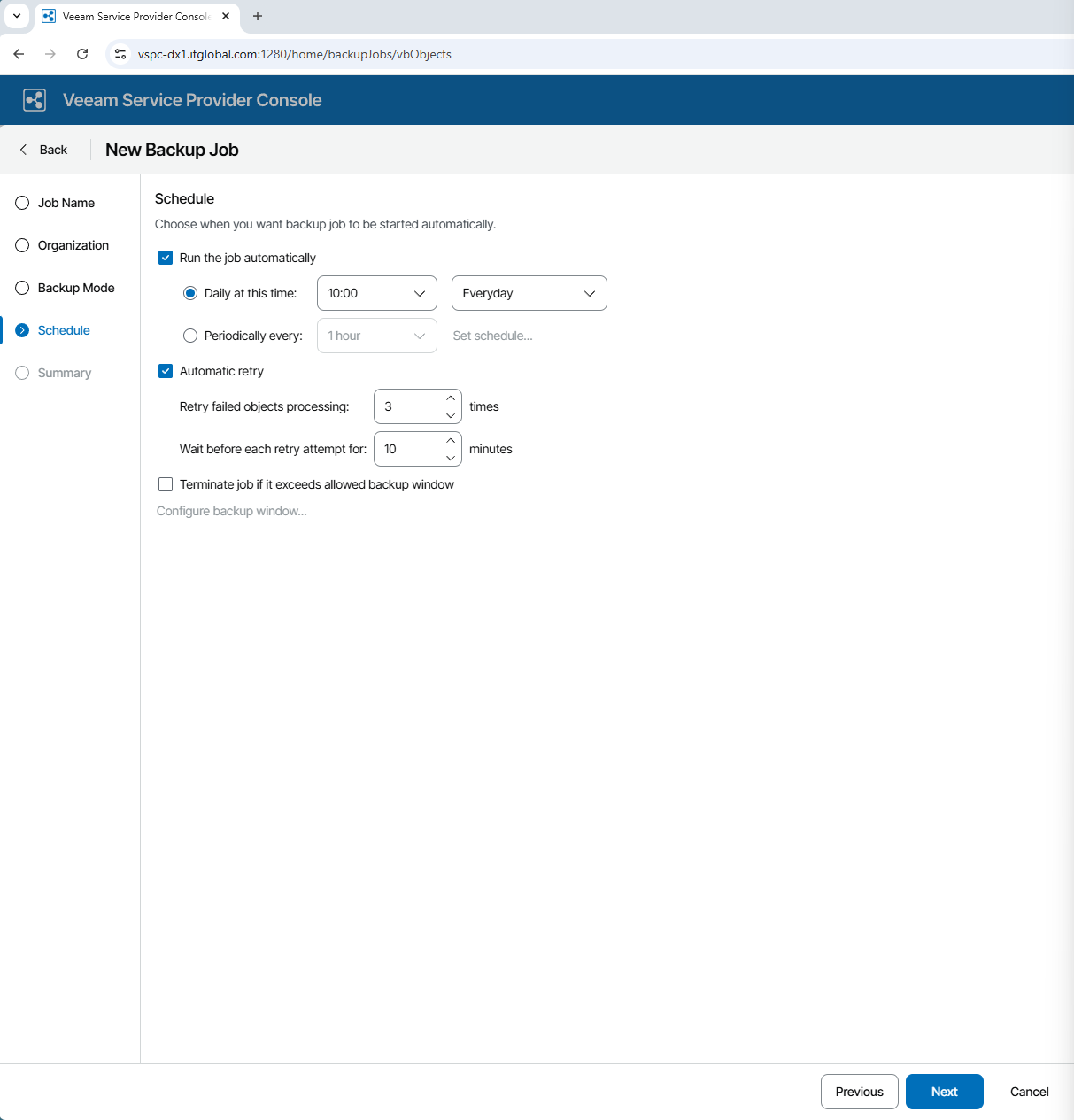The image size is (1074, 1120).
Task: Open the tab search dropdown arrow
Action: [17, 16]
